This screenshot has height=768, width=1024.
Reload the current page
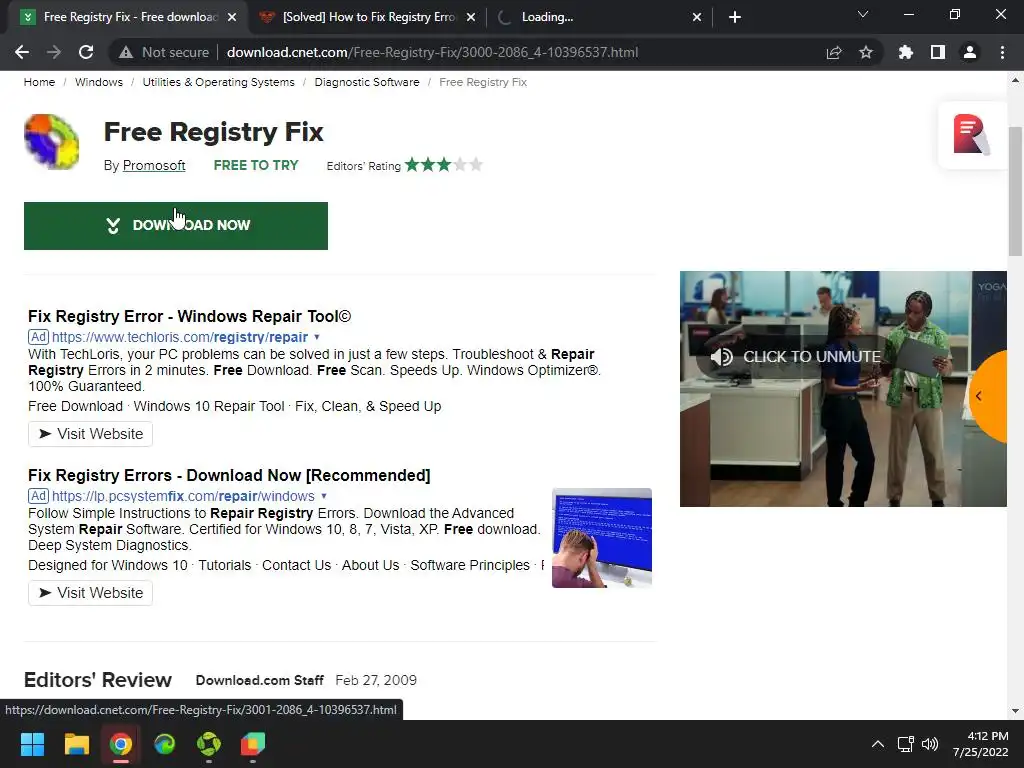[x=86, y=52]
